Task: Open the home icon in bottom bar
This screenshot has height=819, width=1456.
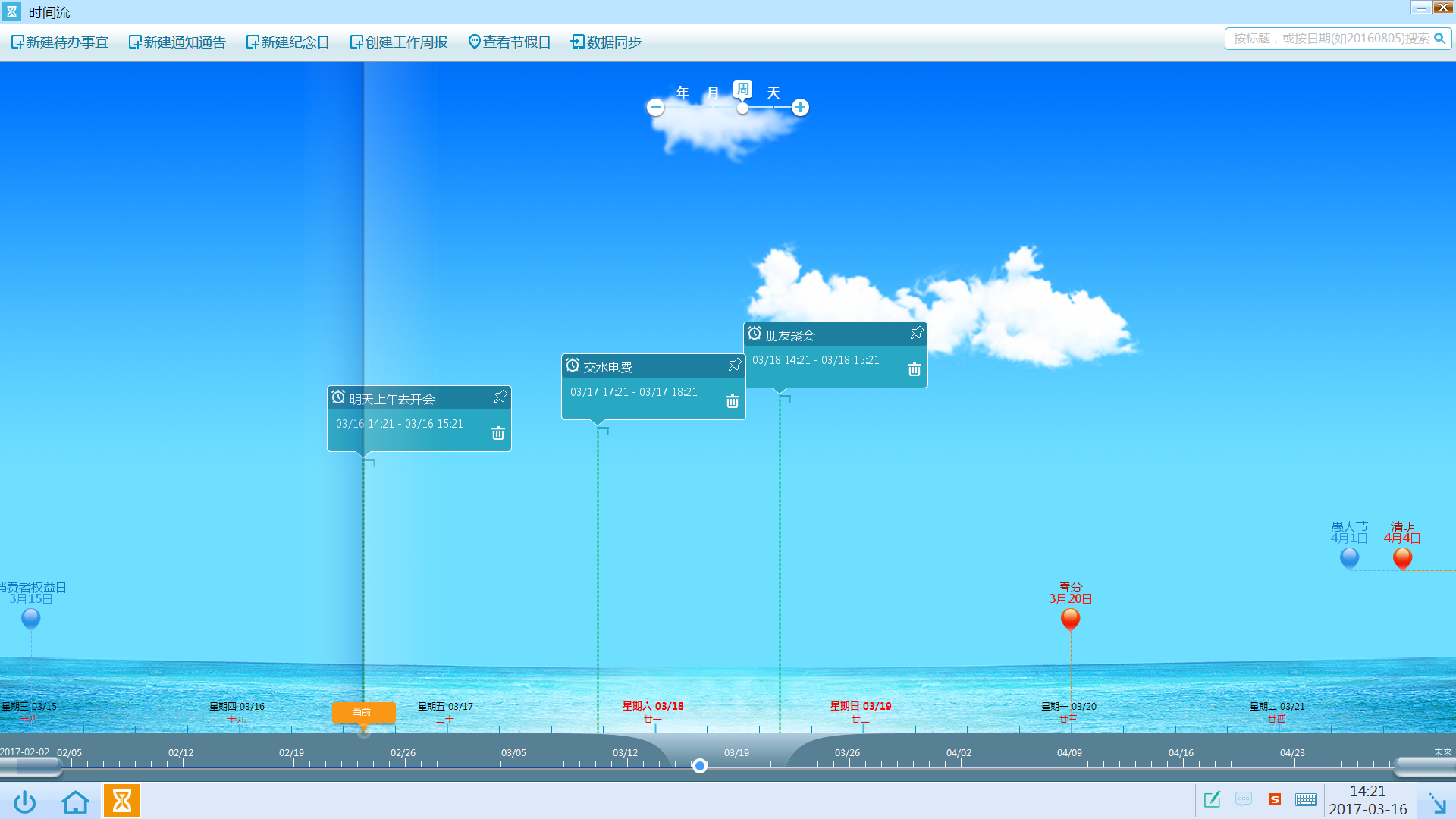Action: [75, 801]
